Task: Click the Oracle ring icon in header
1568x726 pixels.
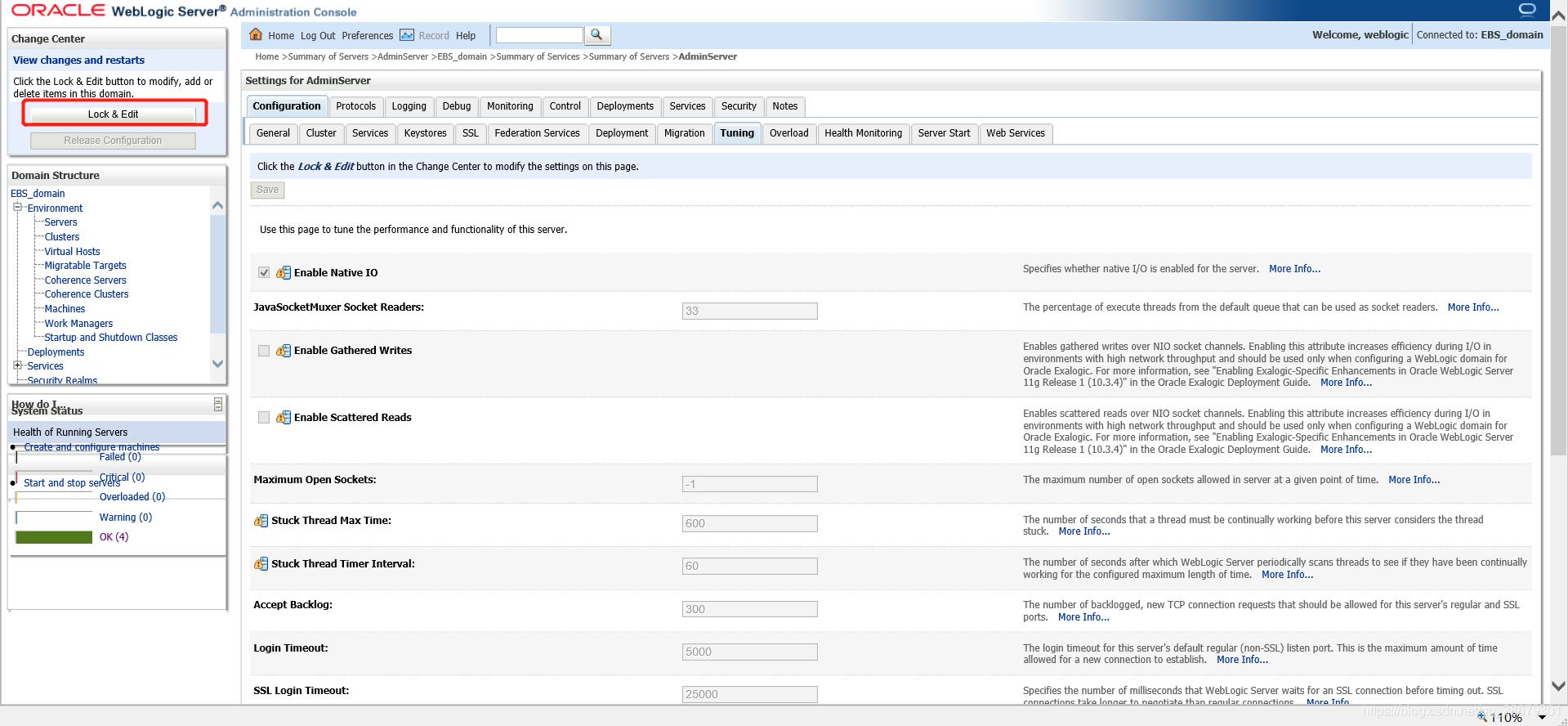Action: 1527,9
